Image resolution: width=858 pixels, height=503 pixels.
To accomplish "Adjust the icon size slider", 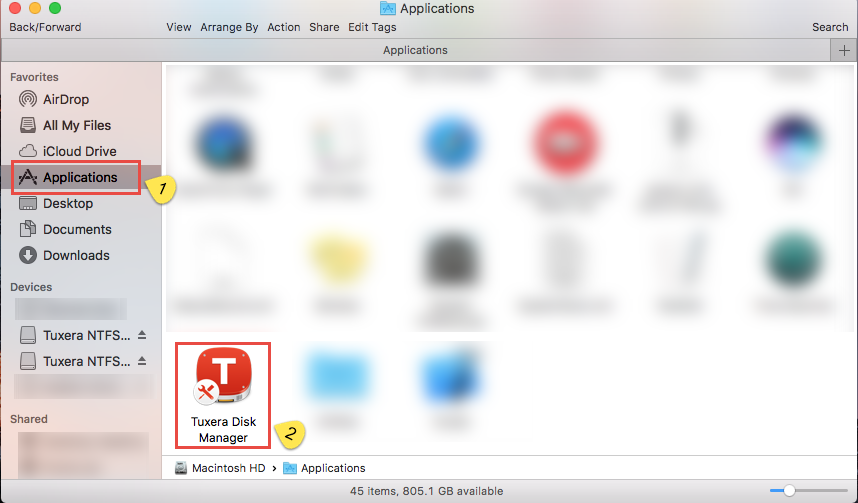I will point(789,491).
